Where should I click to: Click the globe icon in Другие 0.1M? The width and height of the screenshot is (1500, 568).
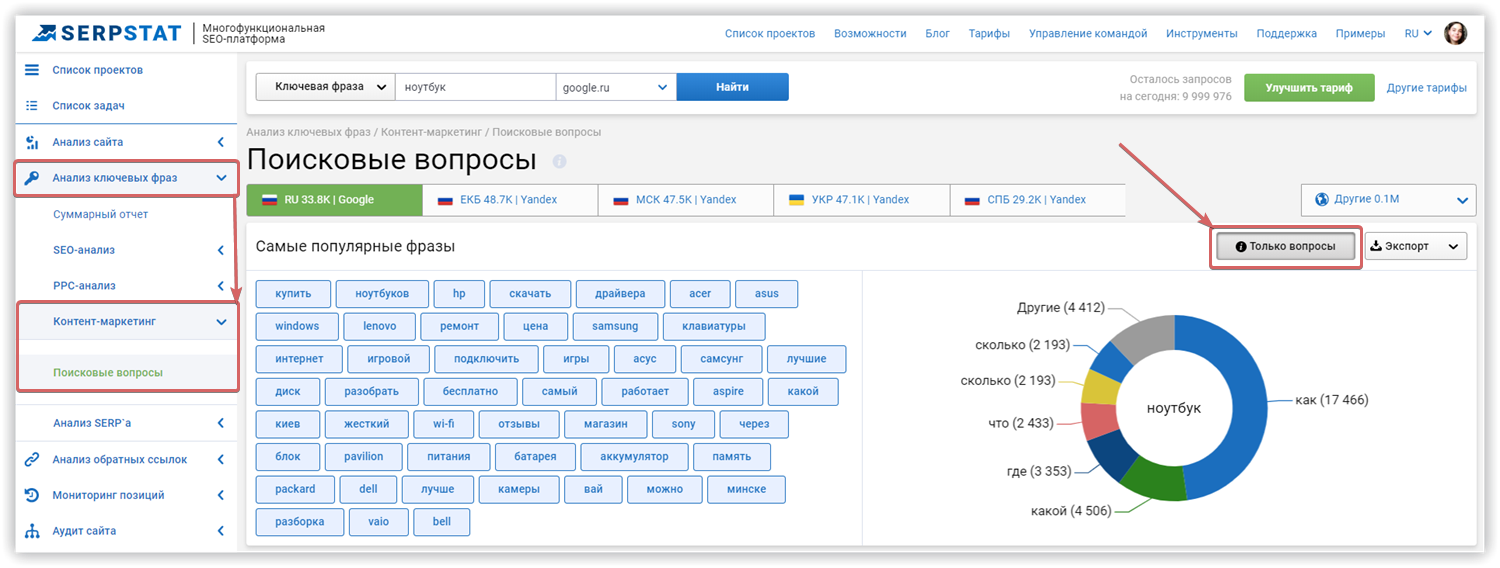(x=1323, y=199)
